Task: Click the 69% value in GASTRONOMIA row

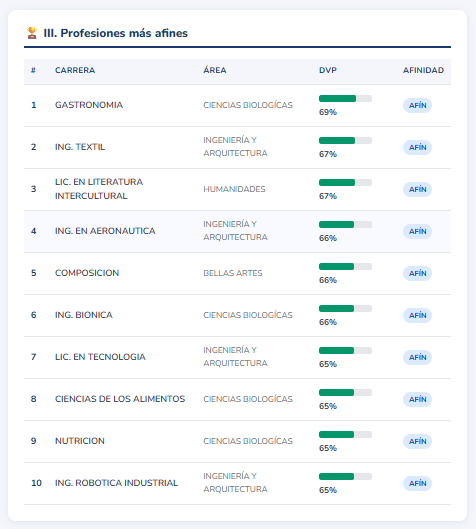Action: pyautogui.click(x=328, y=112)
